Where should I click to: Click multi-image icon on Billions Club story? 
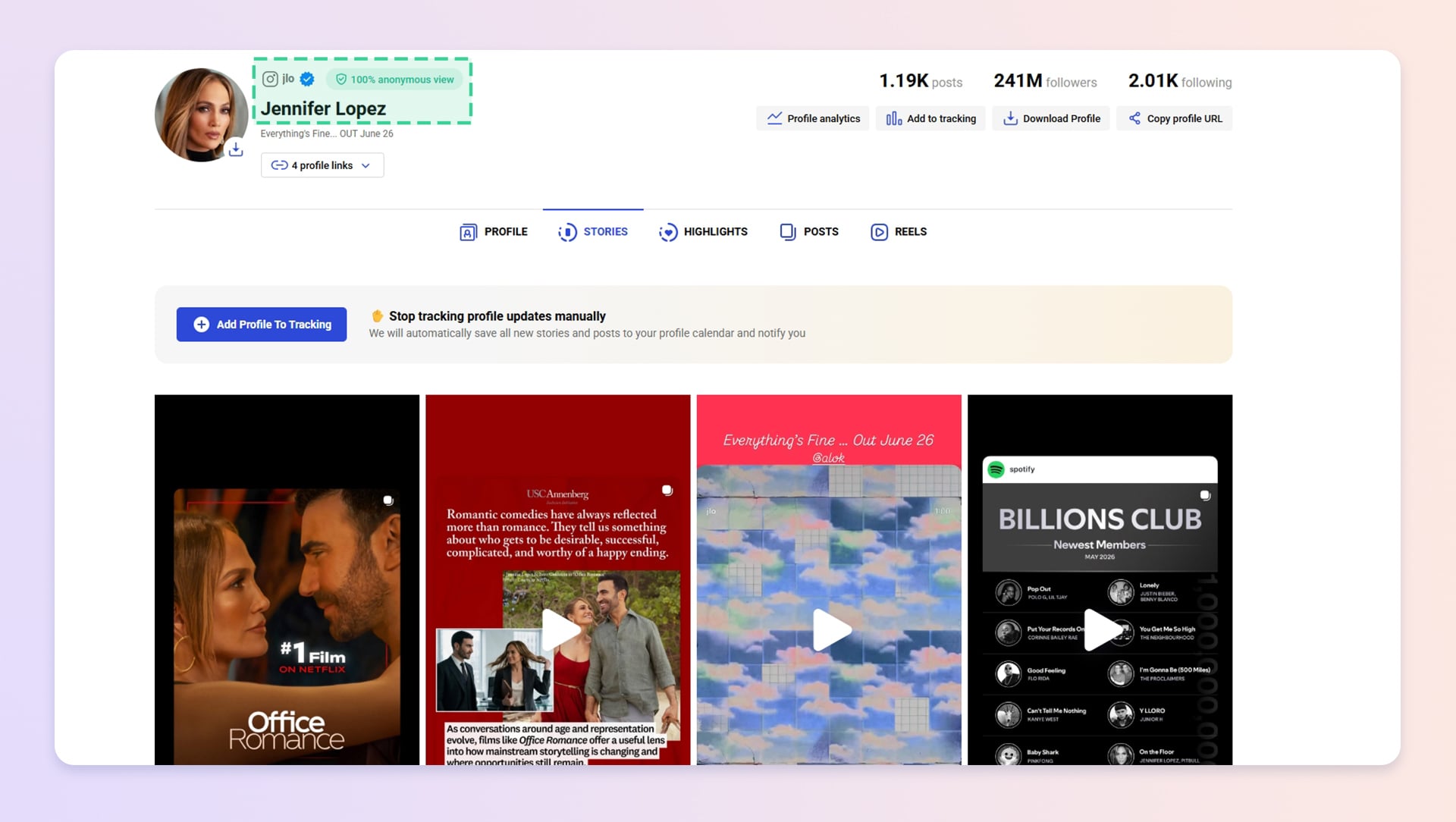pos(1205,495)
